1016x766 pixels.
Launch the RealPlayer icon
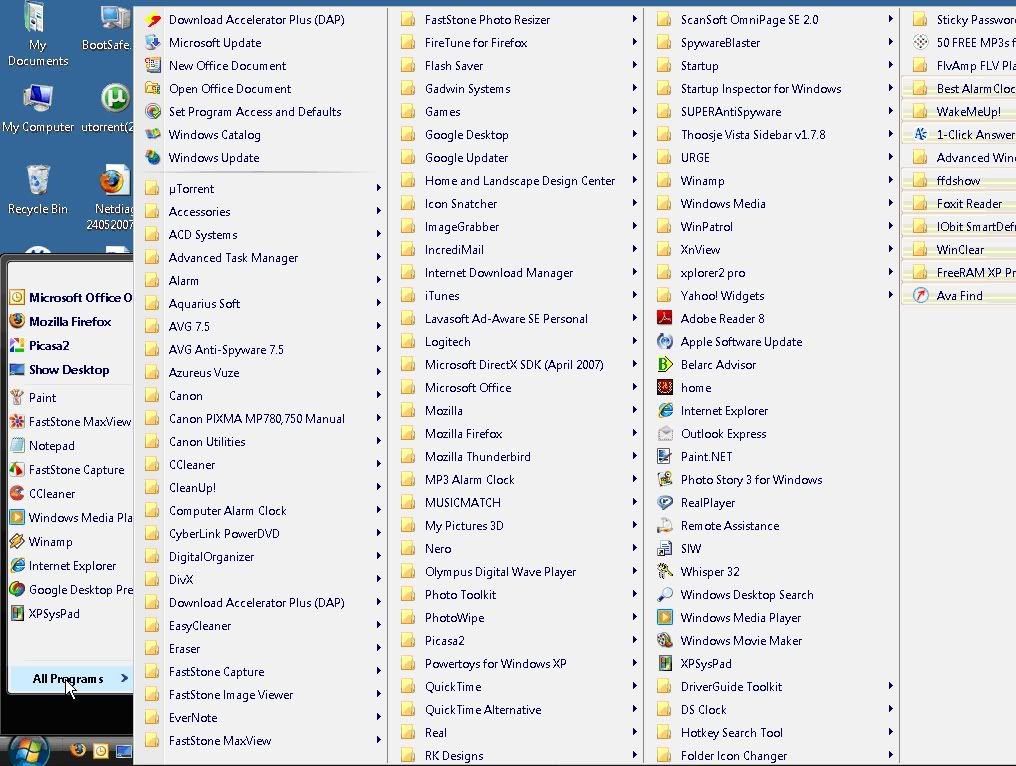click(x=665, y=502)
